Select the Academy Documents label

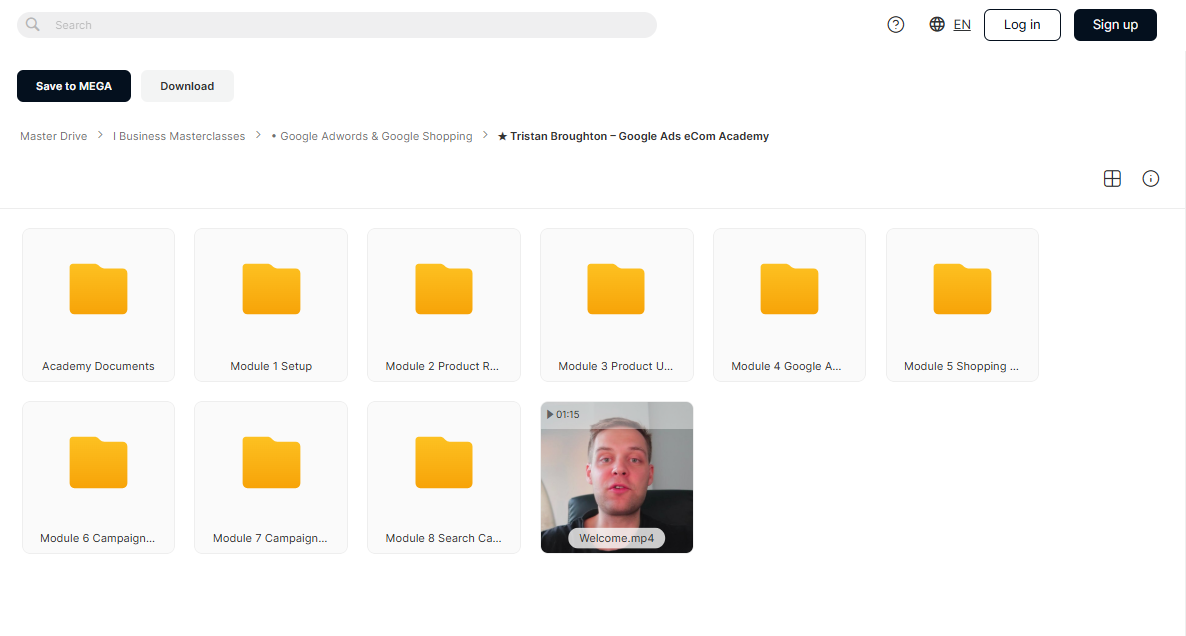98,366
